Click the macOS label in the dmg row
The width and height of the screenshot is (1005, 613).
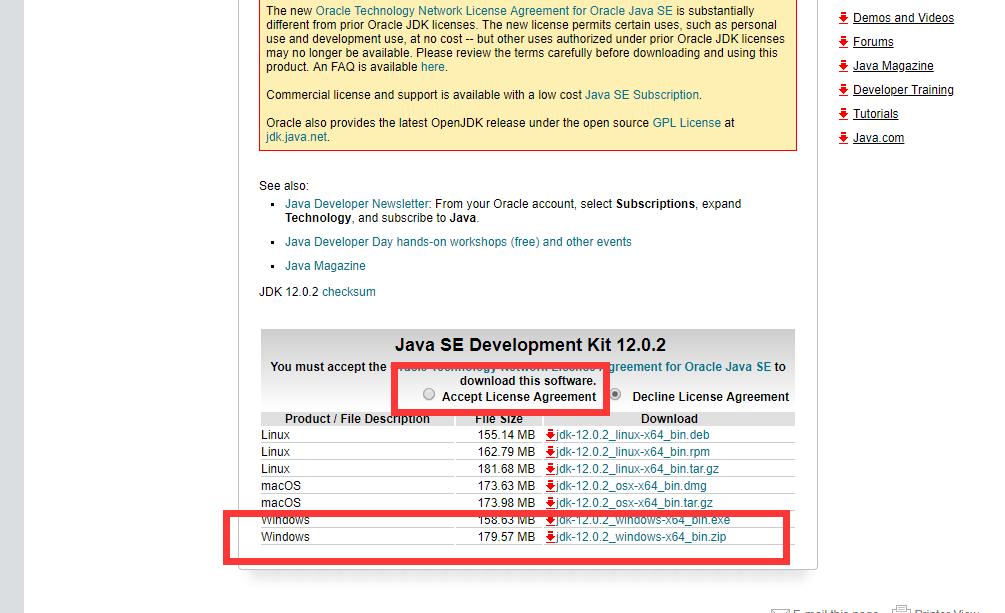281,486
